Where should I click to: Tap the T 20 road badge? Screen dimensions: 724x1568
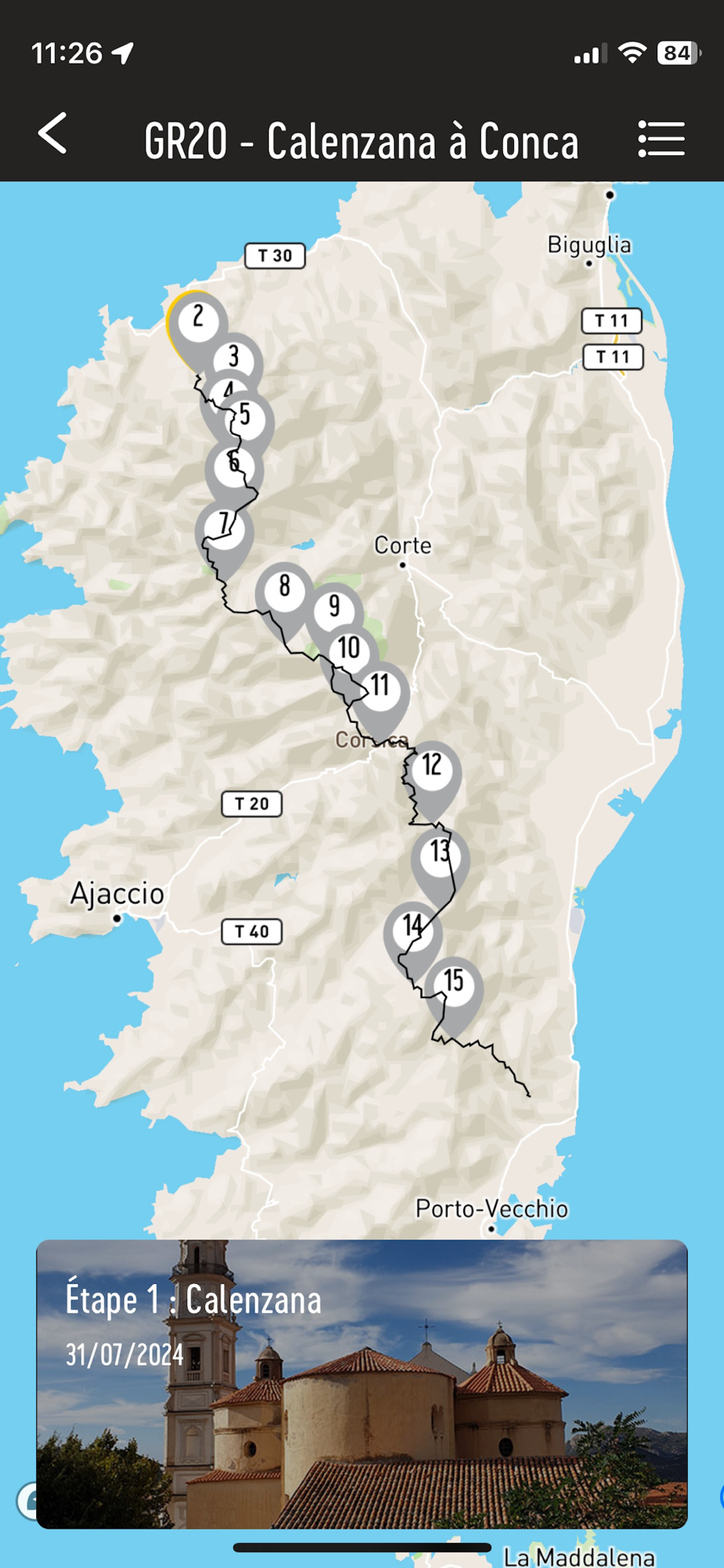[x=252, y=804]
